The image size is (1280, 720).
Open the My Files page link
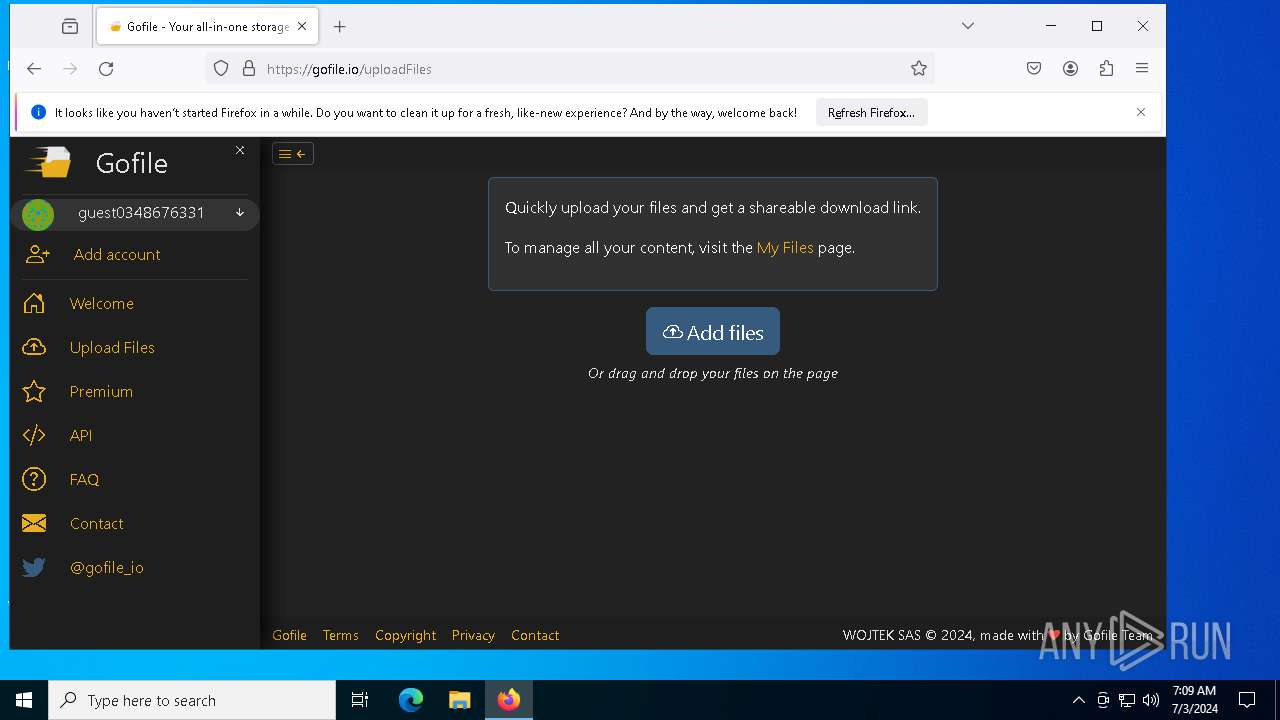point(785,248)
